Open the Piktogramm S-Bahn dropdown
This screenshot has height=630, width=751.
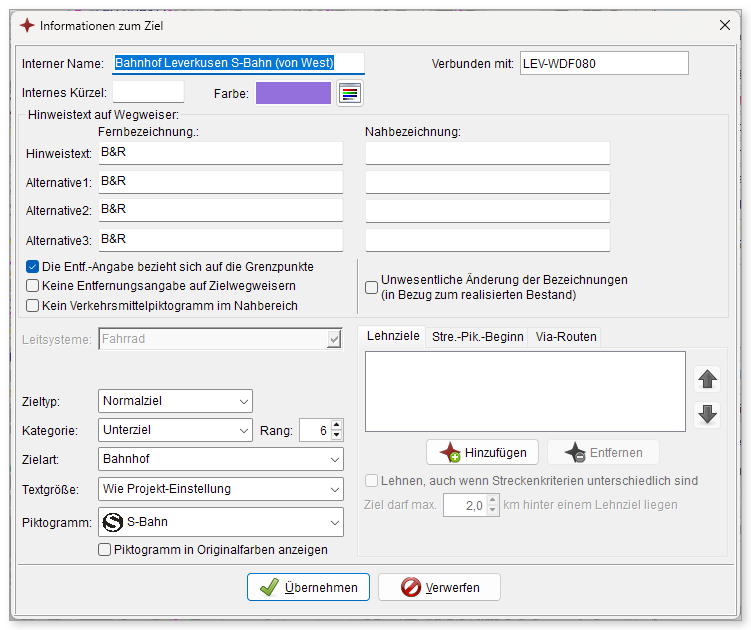click(x=335, y=522)
